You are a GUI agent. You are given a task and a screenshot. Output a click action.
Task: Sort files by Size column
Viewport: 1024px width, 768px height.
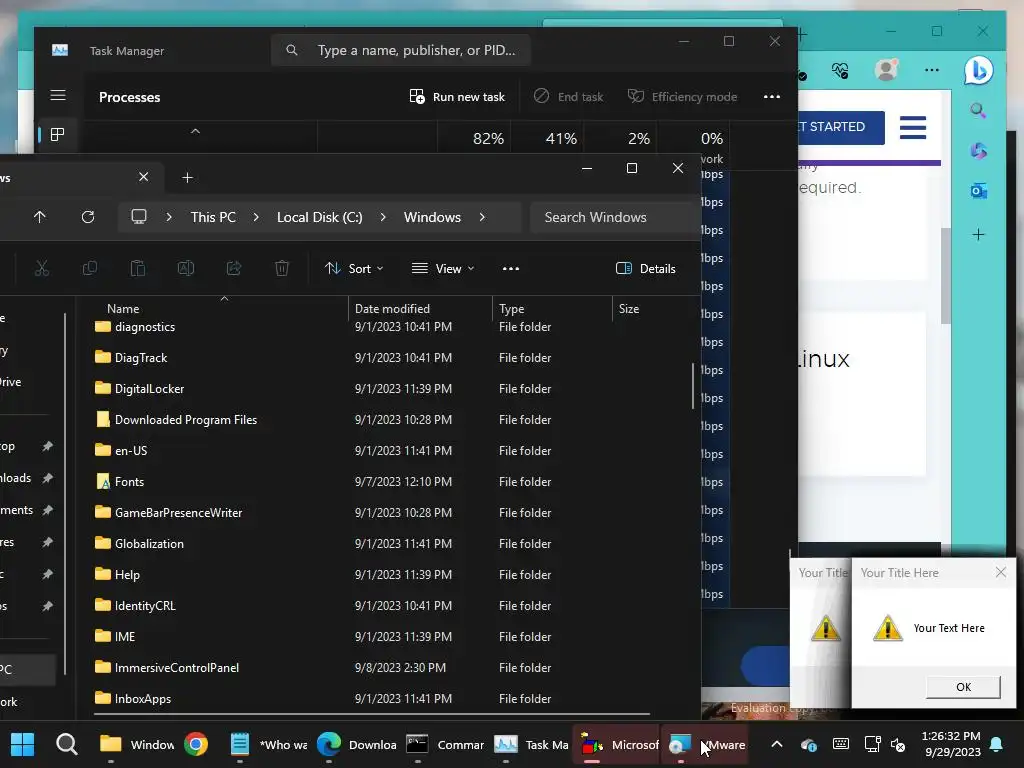pos(629,309)
